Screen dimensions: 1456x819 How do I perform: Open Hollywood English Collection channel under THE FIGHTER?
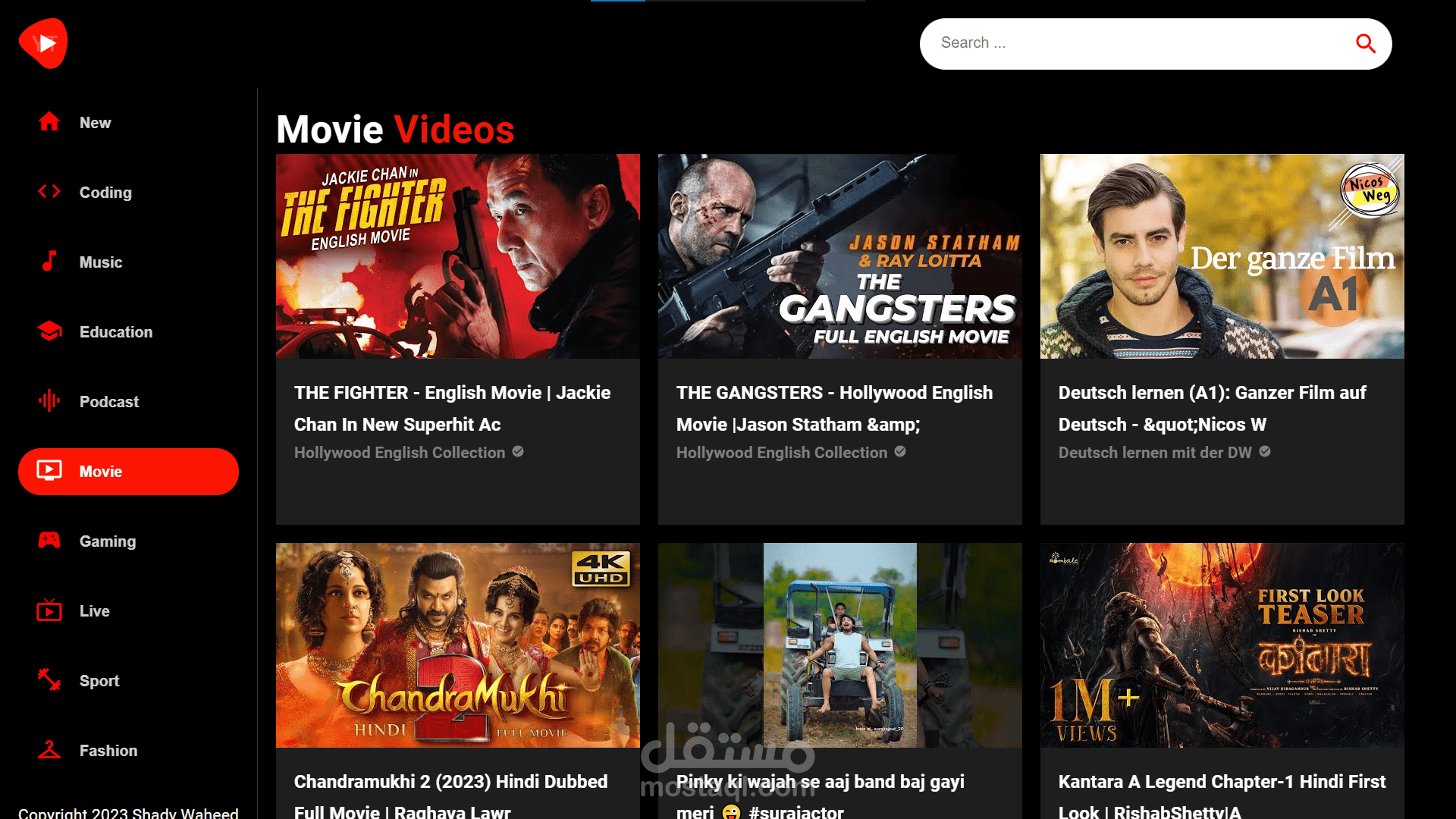[x=400, y=453]
